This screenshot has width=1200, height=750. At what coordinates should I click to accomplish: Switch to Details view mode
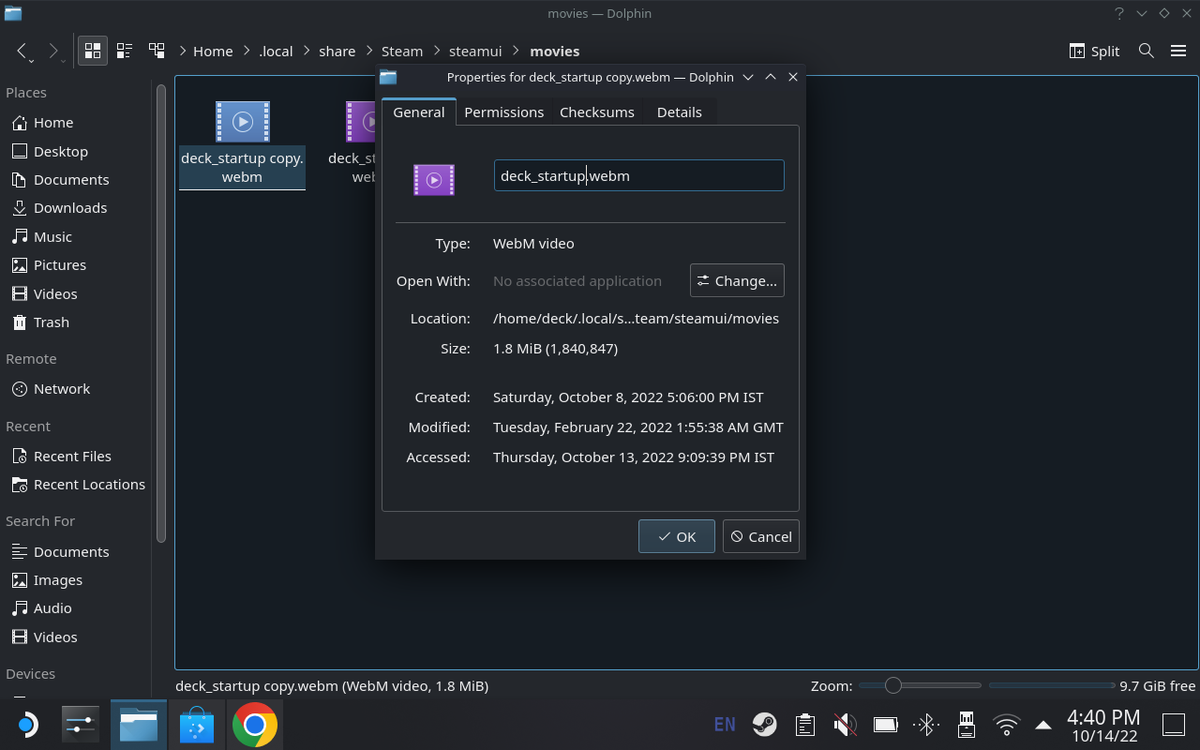pos(156,49)
